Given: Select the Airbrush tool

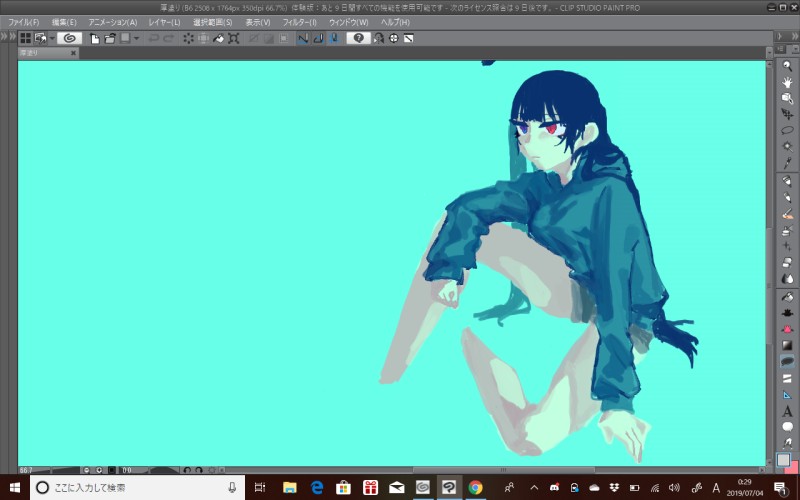Looking at the screenshot, I should coord(787,230).
